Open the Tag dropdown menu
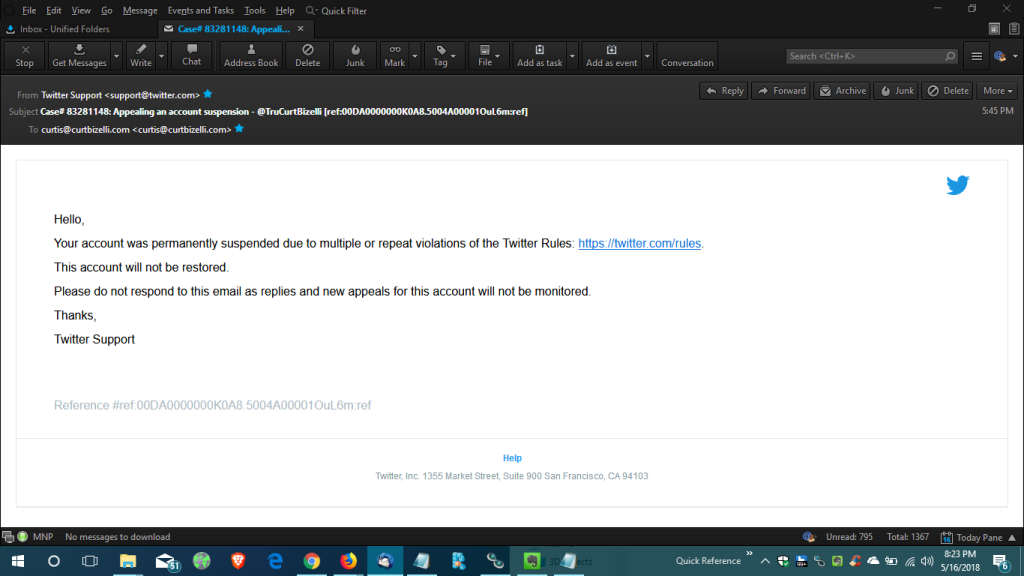 tap(444, 56)
